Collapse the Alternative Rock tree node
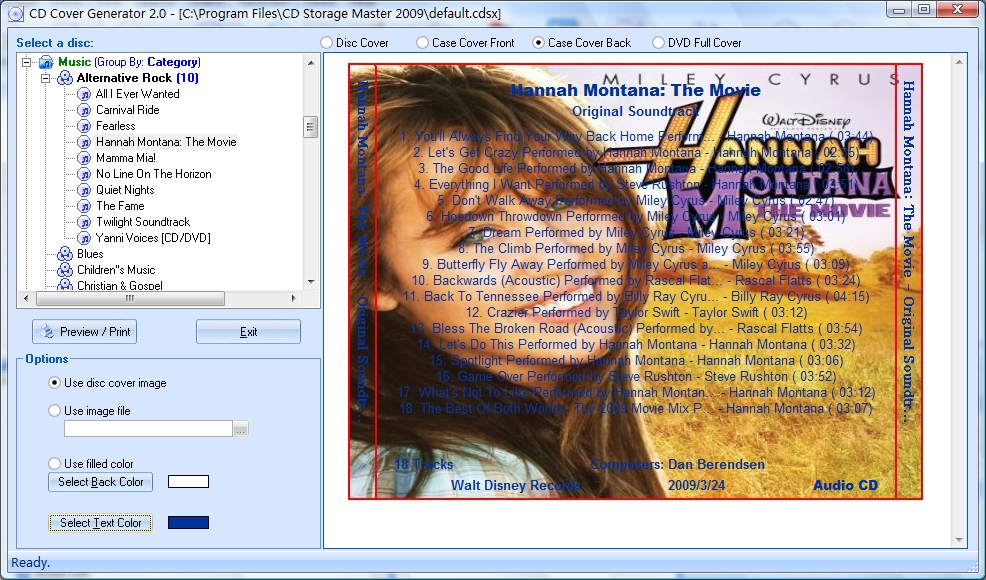Image resolution: width=986 pixels, height=580 pixels. 45,78
